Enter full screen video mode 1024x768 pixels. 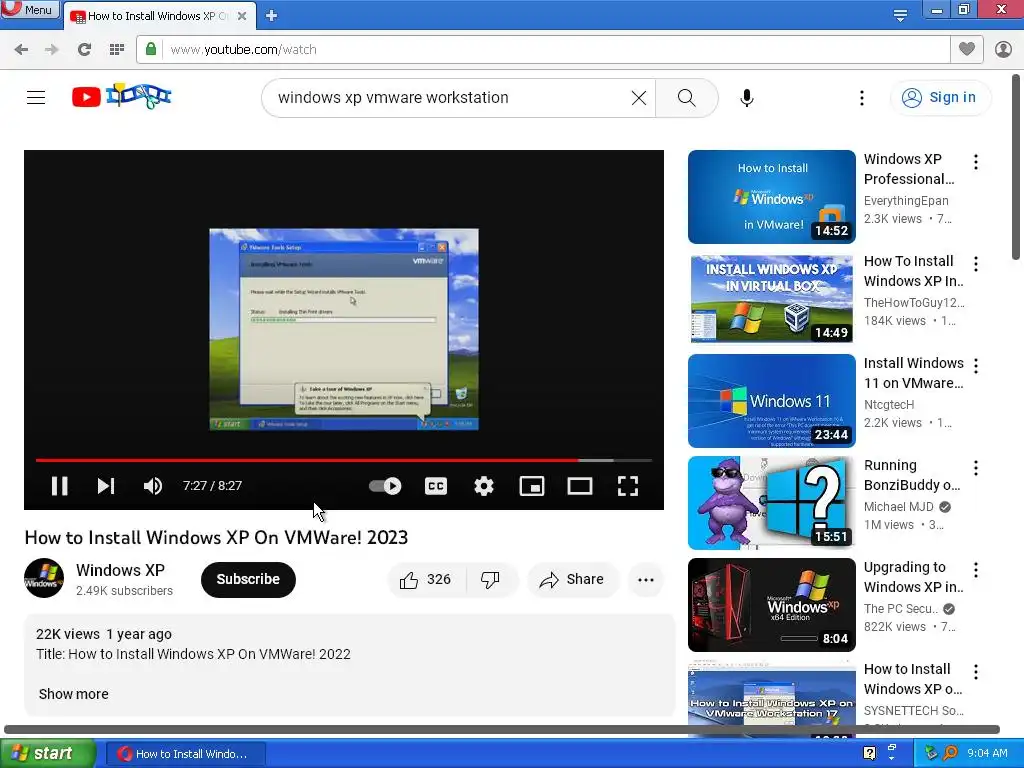point(628,486)
